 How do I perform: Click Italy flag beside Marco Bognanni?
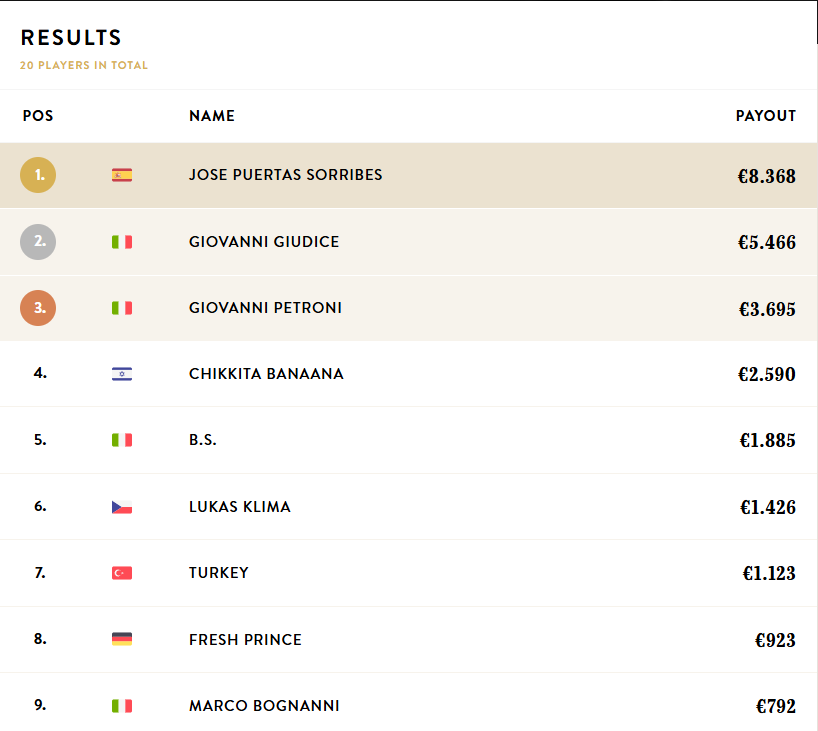point(122,706)
